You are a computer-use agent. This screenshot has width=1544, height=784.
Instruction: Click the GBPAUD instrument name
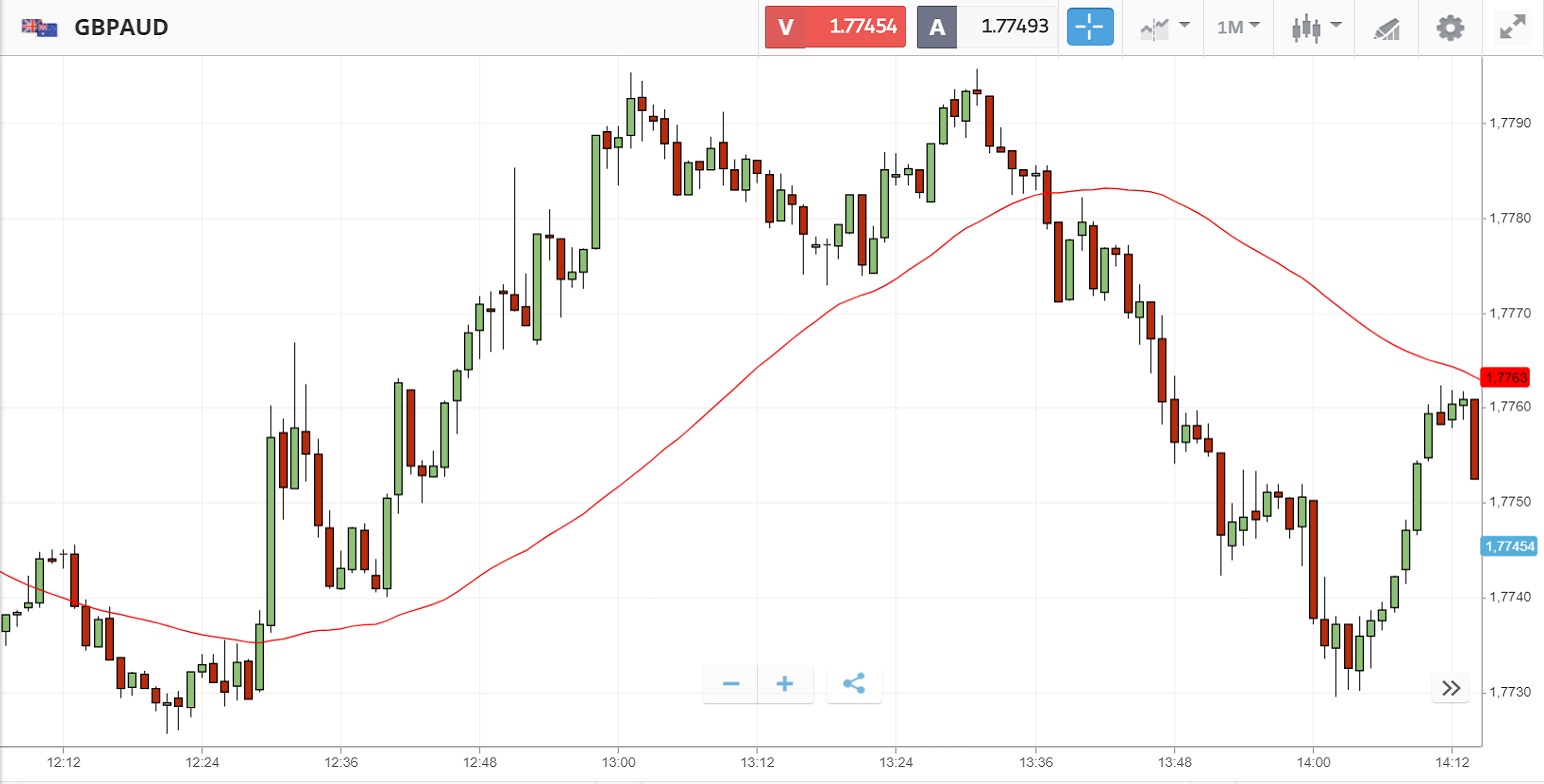pos(121,27)
